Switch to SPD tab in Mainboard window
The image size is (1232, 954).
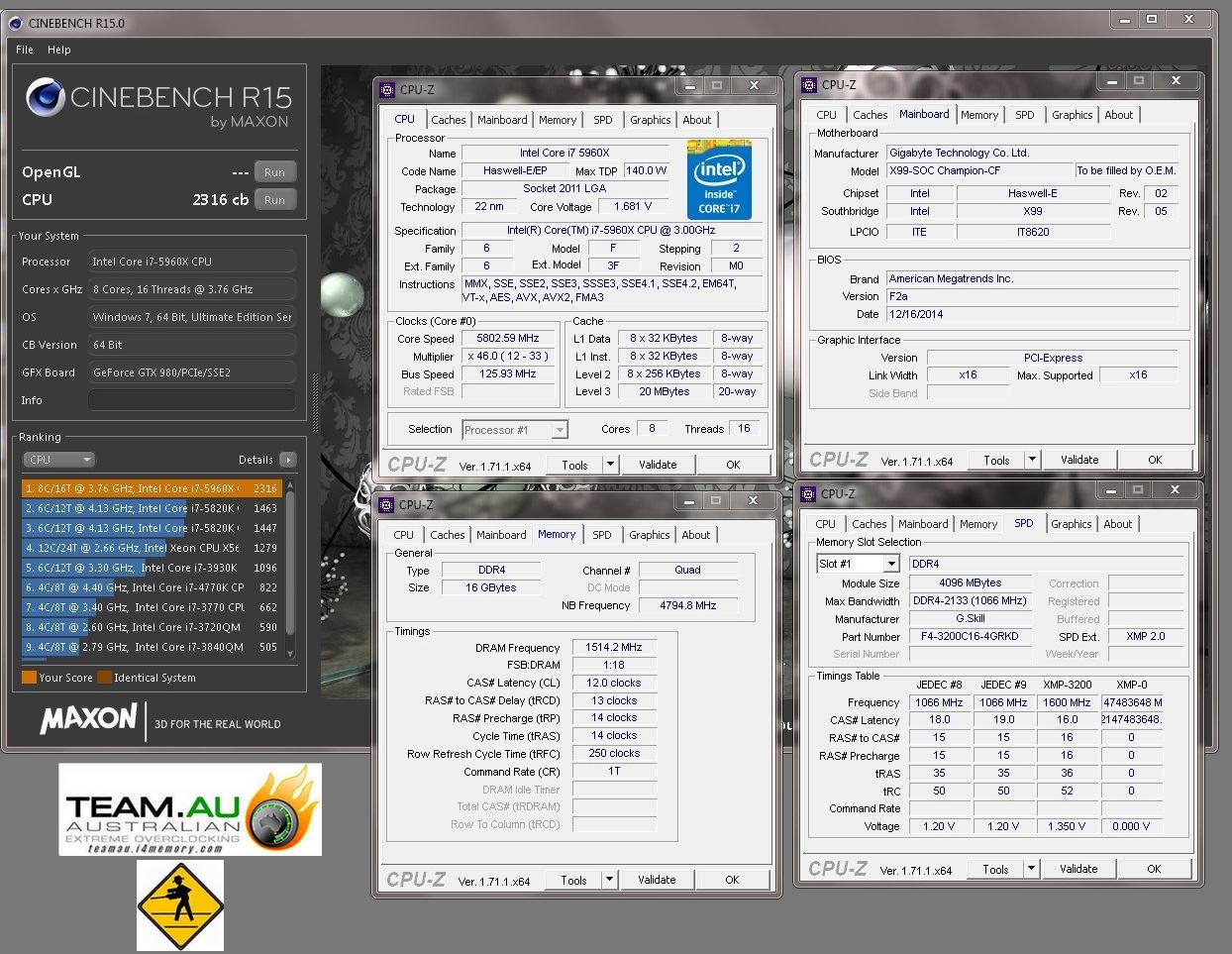1025,115
